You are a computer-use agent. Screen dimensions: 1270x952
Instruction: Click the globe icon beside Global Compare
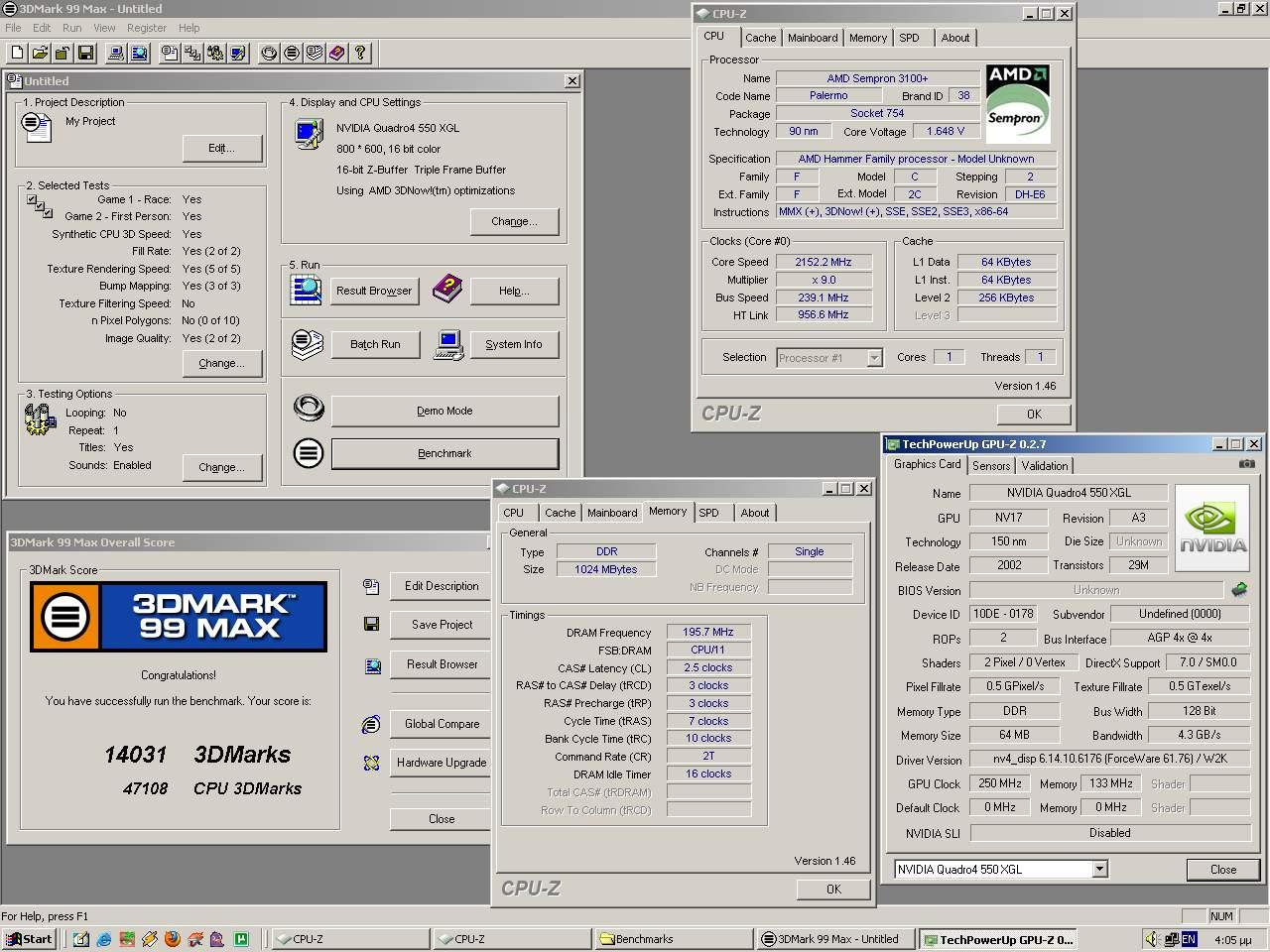(x=371, y=725)
